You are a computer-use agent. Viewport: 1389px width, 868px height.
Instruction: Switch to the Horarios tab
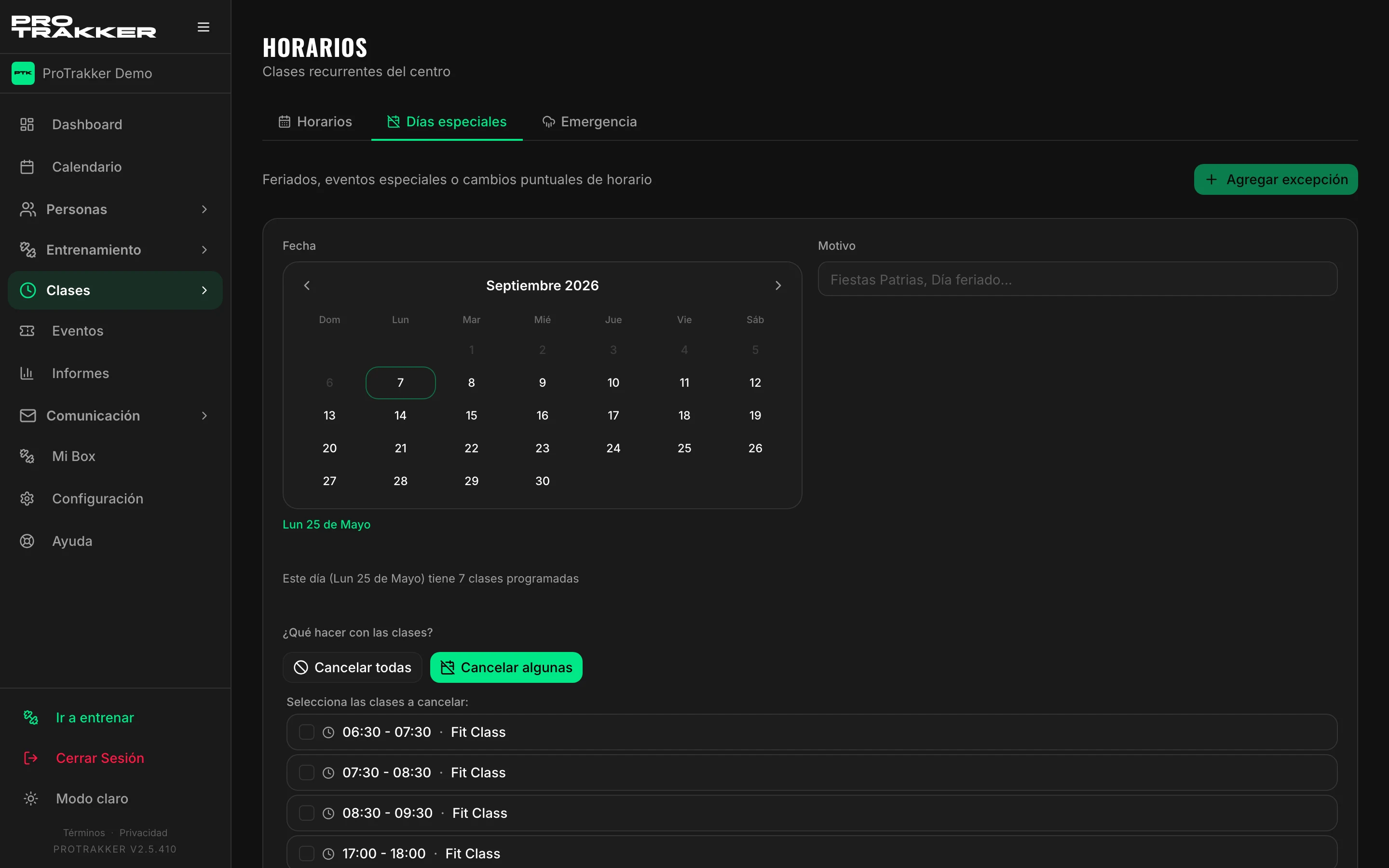[315, 122]
